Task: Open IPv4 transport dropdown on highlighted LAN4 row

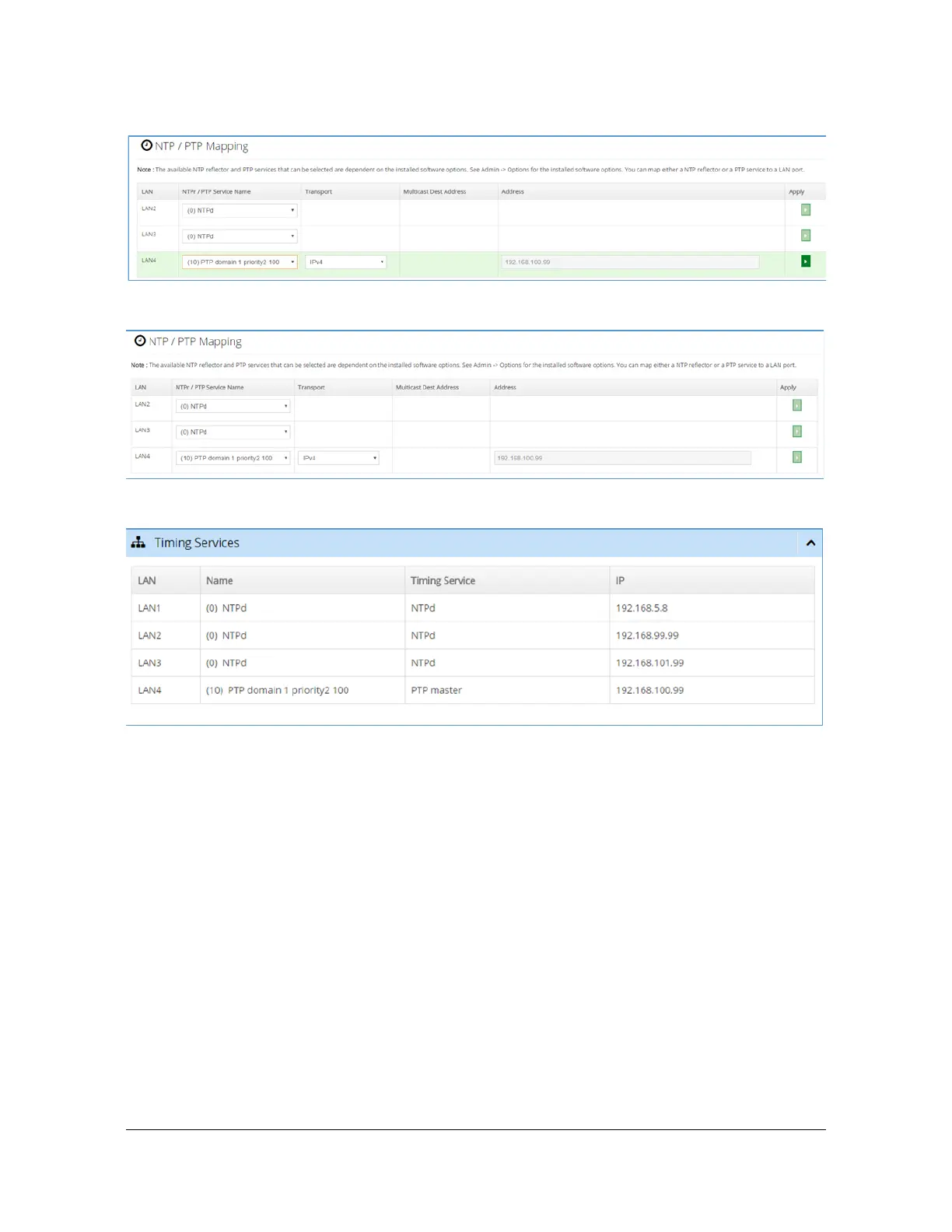Action: point(345,262)
